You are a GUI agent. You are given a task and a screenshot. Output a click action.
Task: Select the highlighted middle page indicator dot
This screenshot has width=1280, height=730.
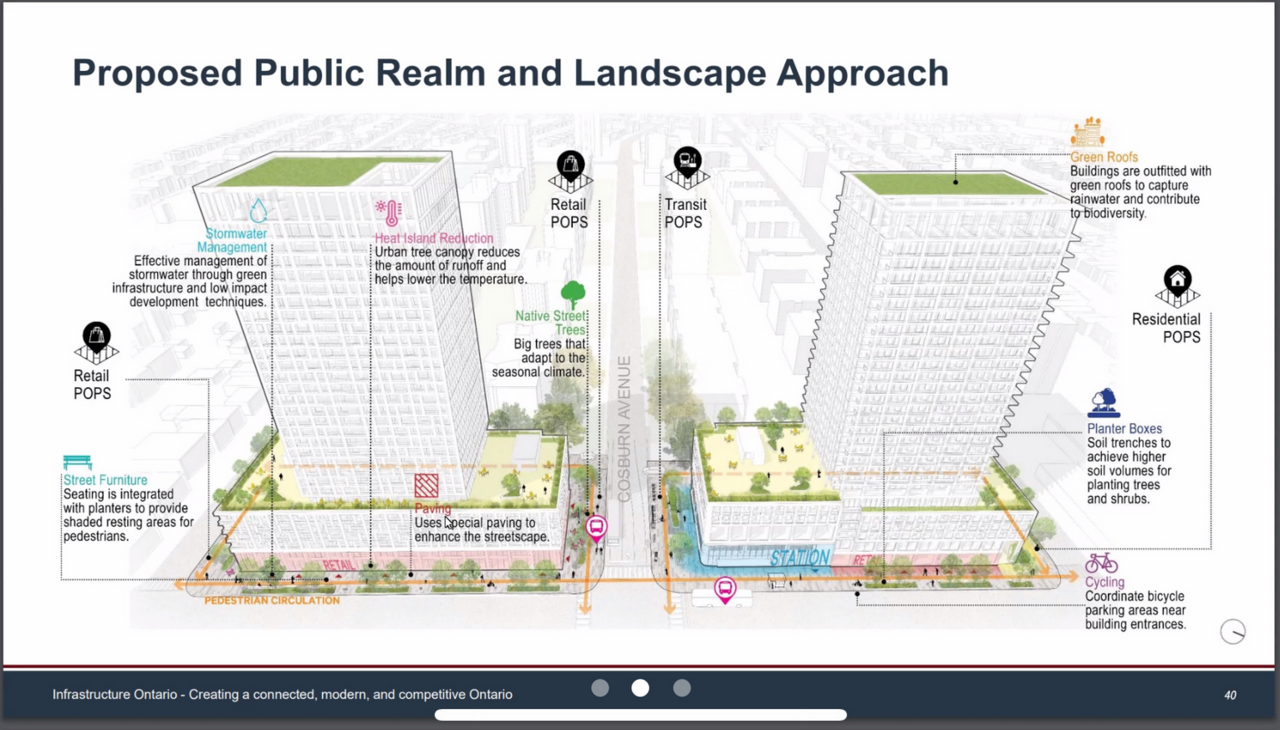coord(640,688)
